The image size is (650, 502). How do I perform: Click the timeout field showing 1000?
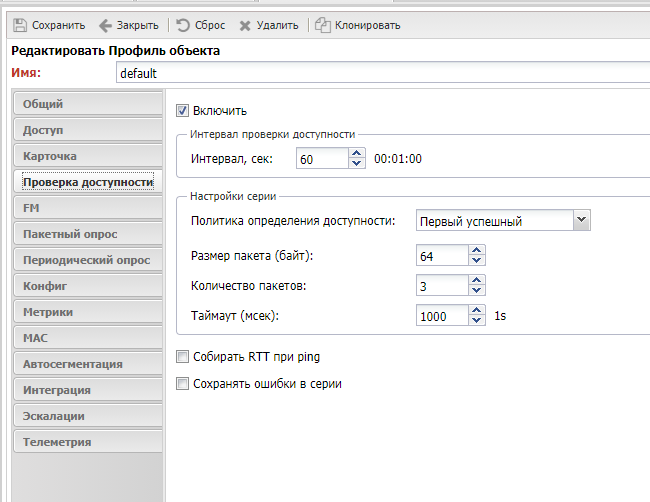coord(443,315)
